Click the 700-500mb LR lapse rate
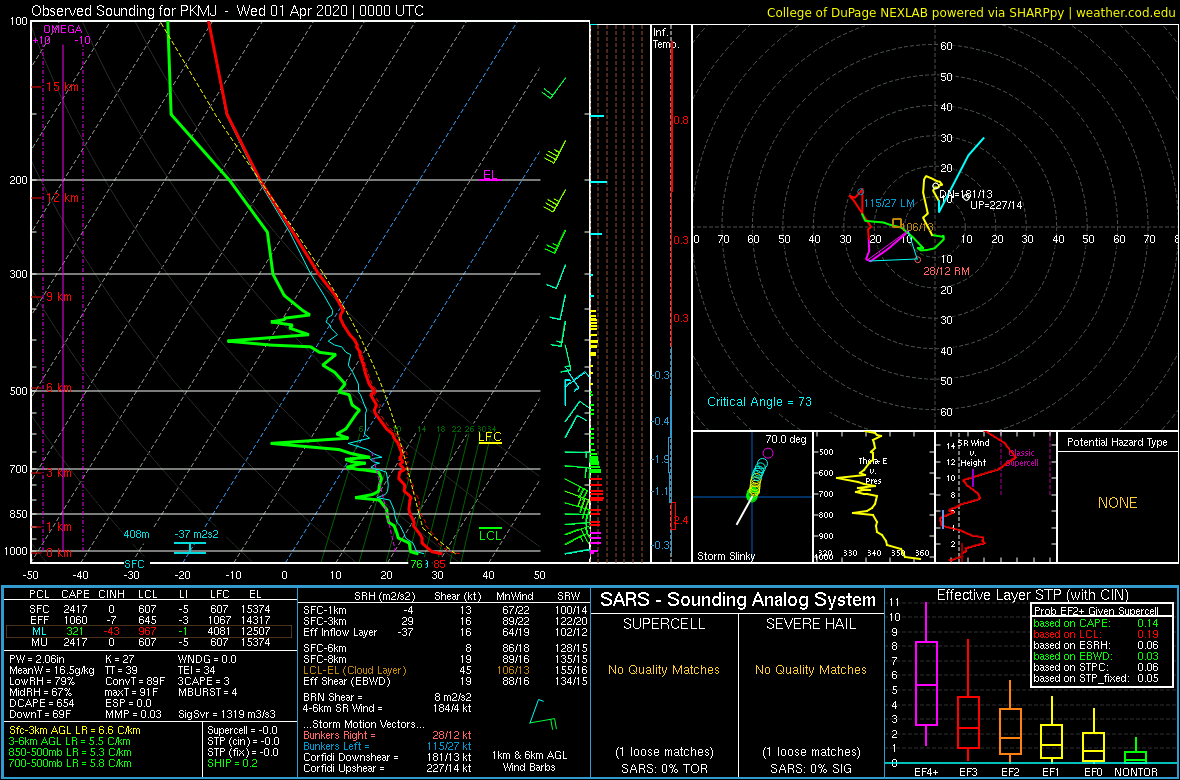Screen dimensions: 1180x780 pos(69,763)
